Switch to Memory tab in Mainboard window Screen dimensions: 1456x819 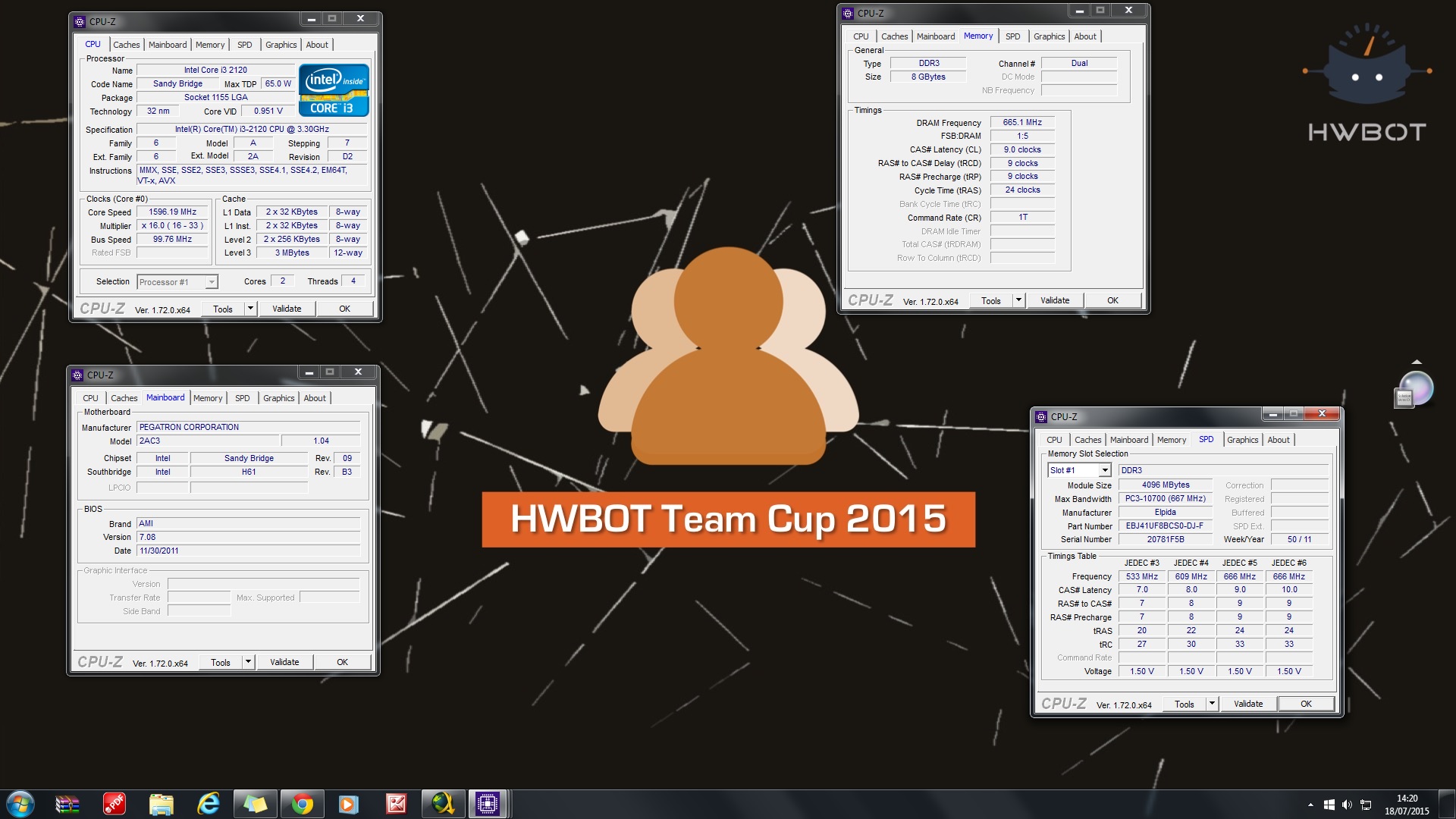coord(208,398)
